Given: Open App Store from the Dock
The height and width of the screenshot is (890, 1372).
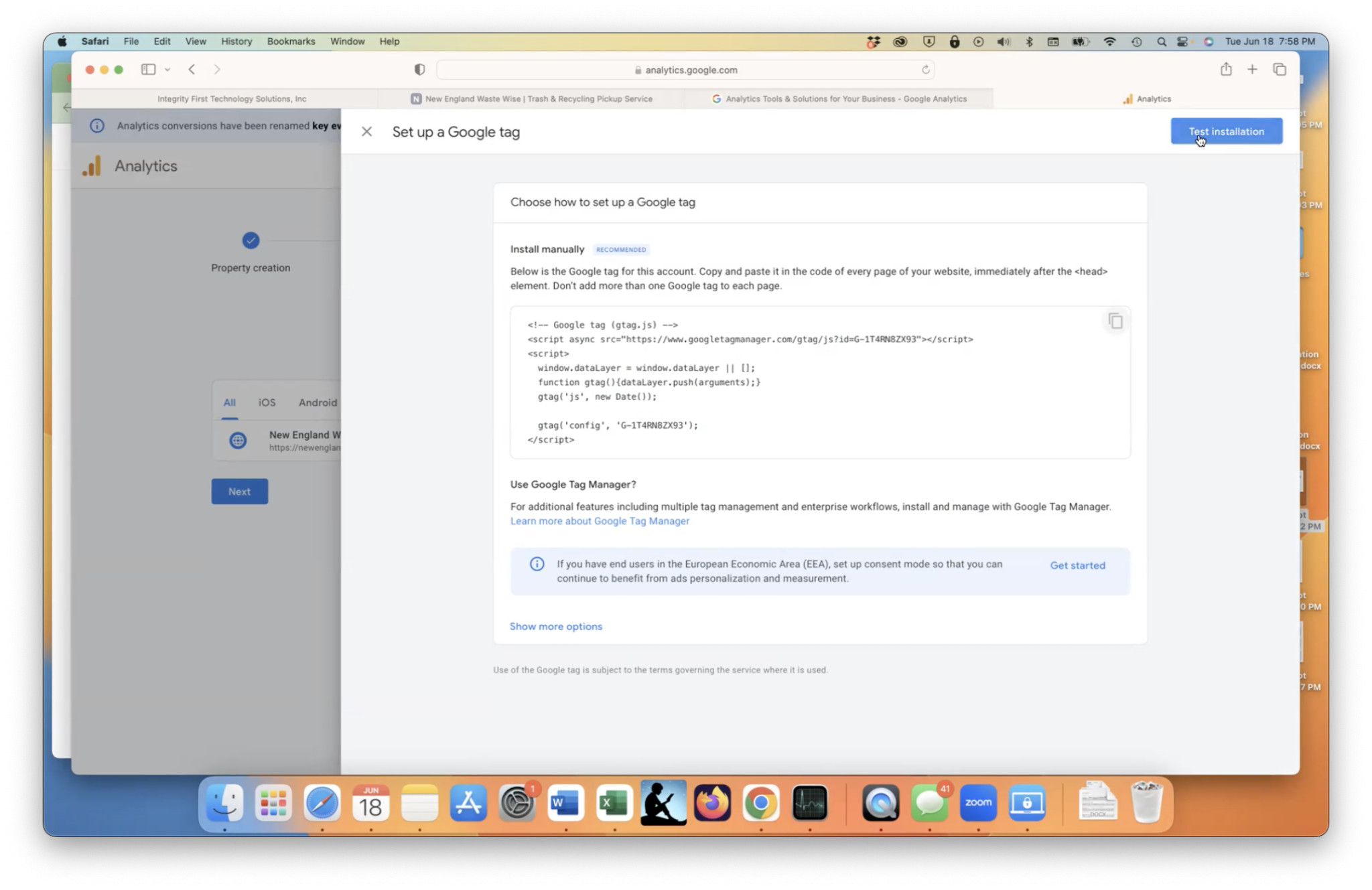Looking at the screenshot, I should (x=468, y=802).
